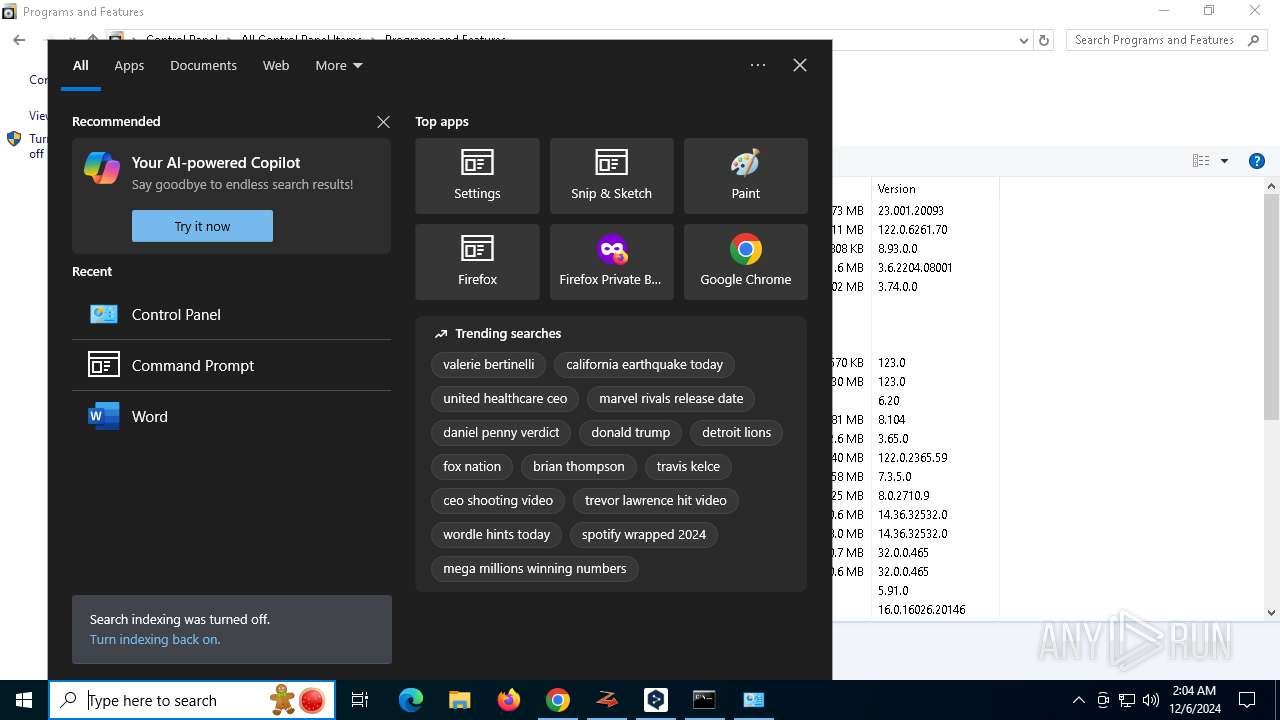Click the Try it now button
This screenshot has width=1280, height=720.
202,226
